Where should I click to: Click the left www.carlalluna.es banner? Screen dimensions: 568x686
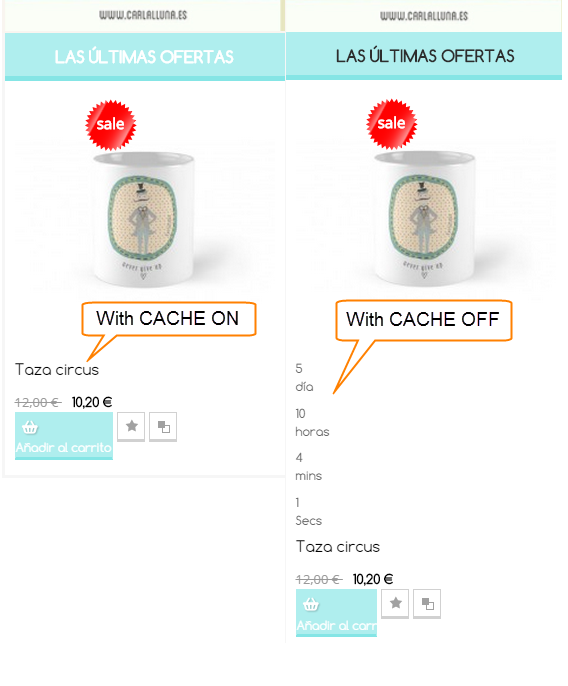point(143,15)
